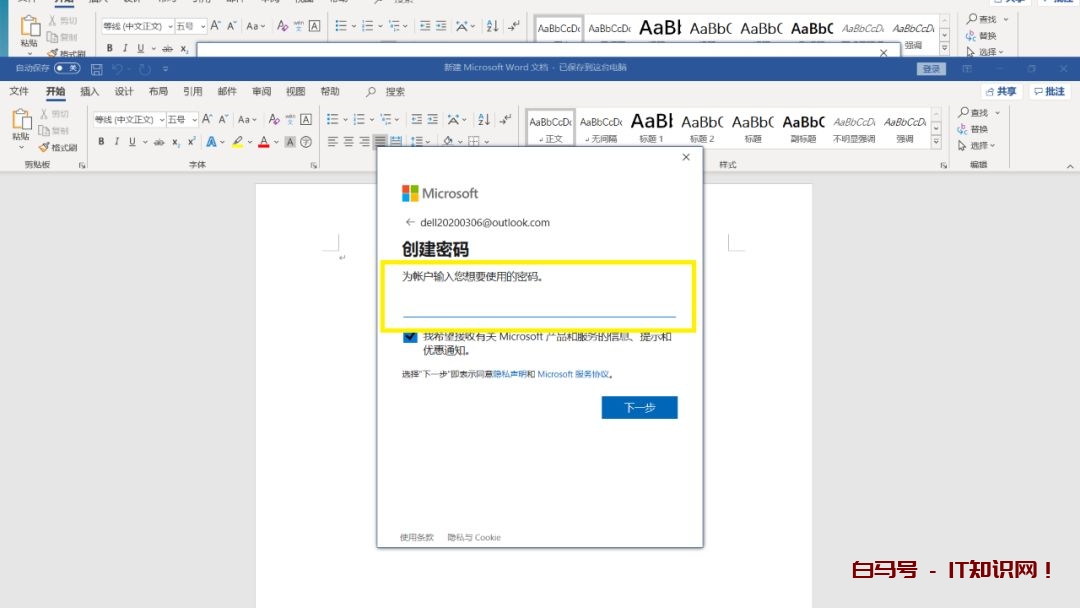Click the yellow text highlight color button
Viewport: 1080px width, 608px height.
tap(239, 142)
